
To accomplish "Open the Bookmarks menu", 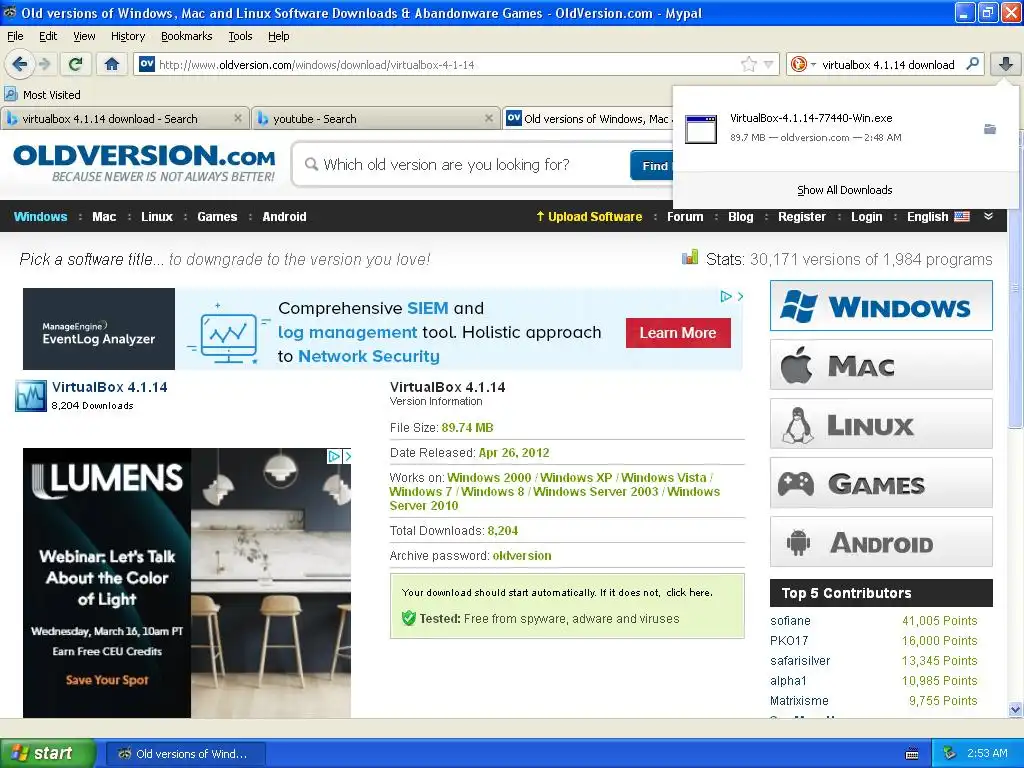I will [187, 36].
